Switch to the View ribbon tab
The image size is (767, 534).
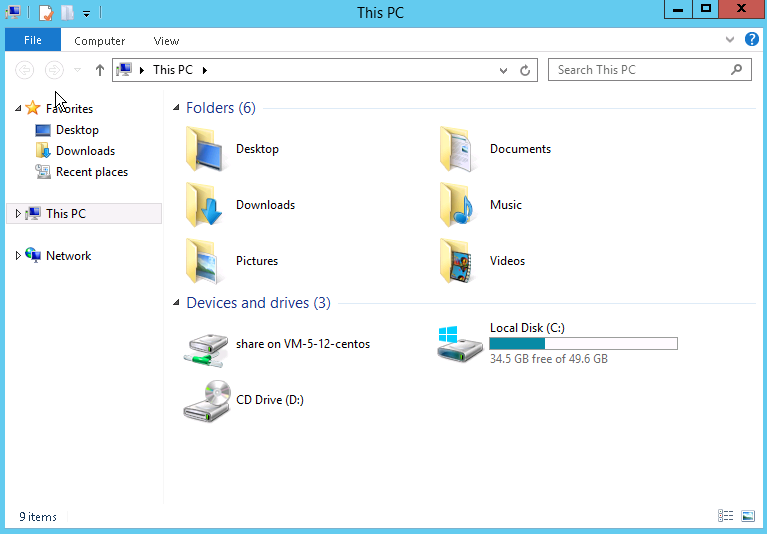(166, 41)
